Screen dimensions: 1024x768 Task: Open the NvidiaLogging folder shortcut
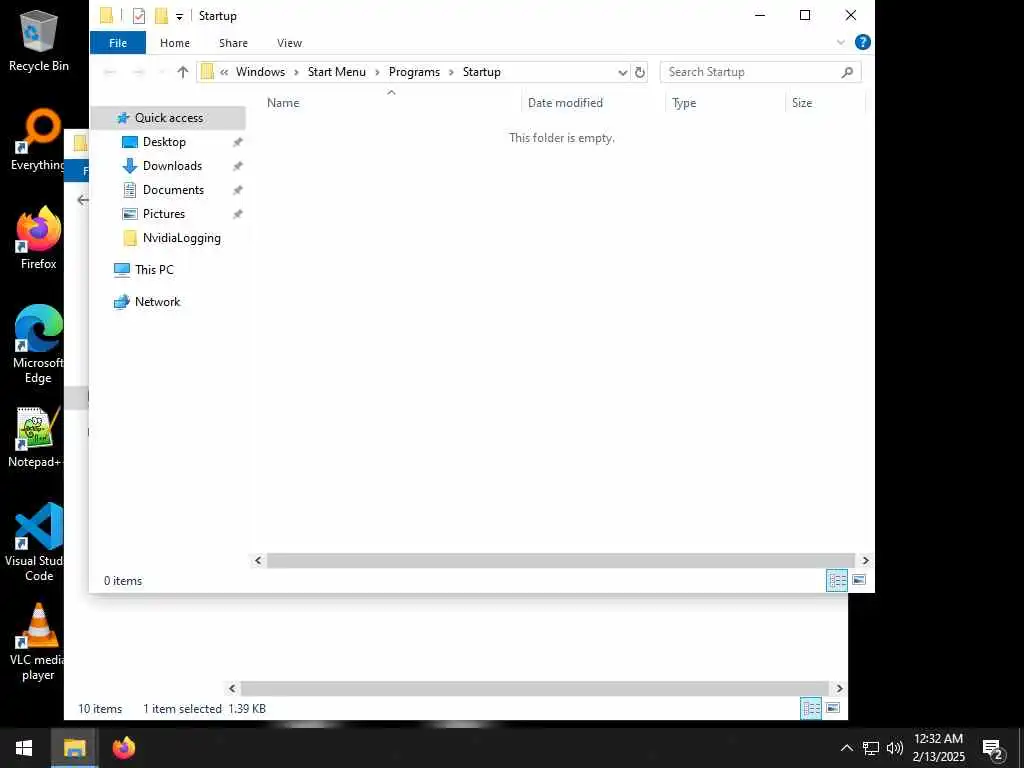182,238
